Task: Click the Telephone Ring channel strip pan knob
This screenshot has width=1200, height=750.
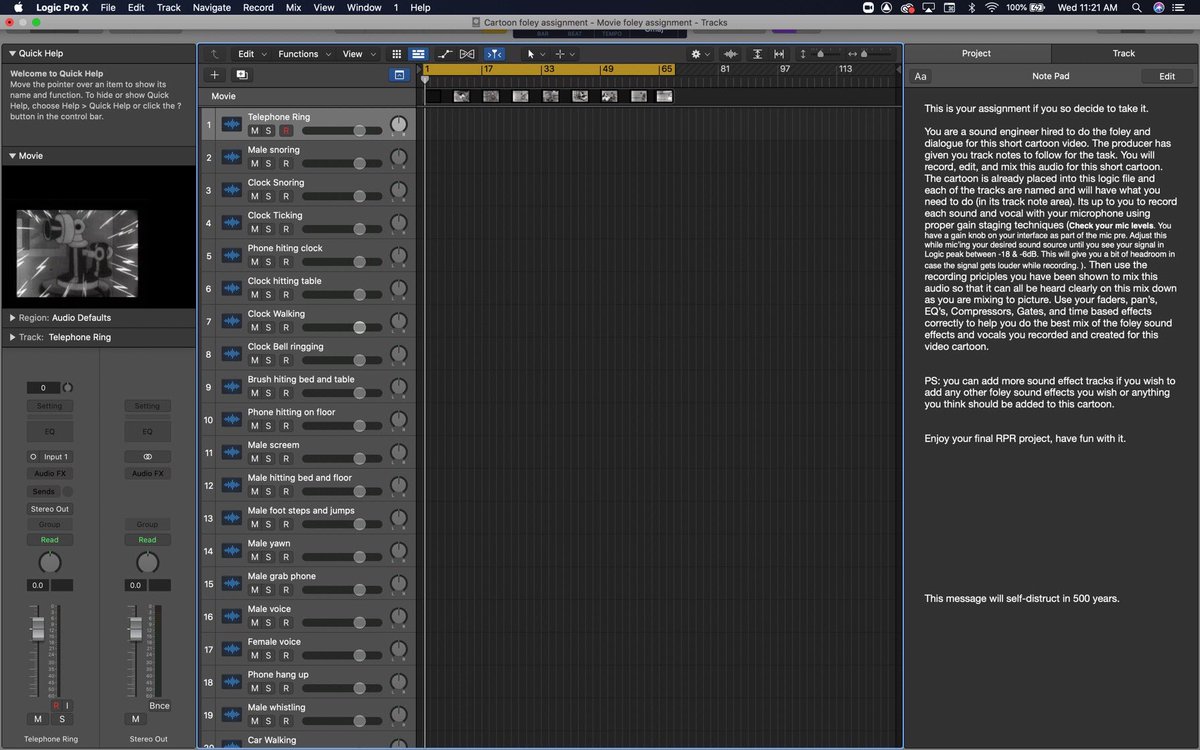Action: [x=49, y=562]
